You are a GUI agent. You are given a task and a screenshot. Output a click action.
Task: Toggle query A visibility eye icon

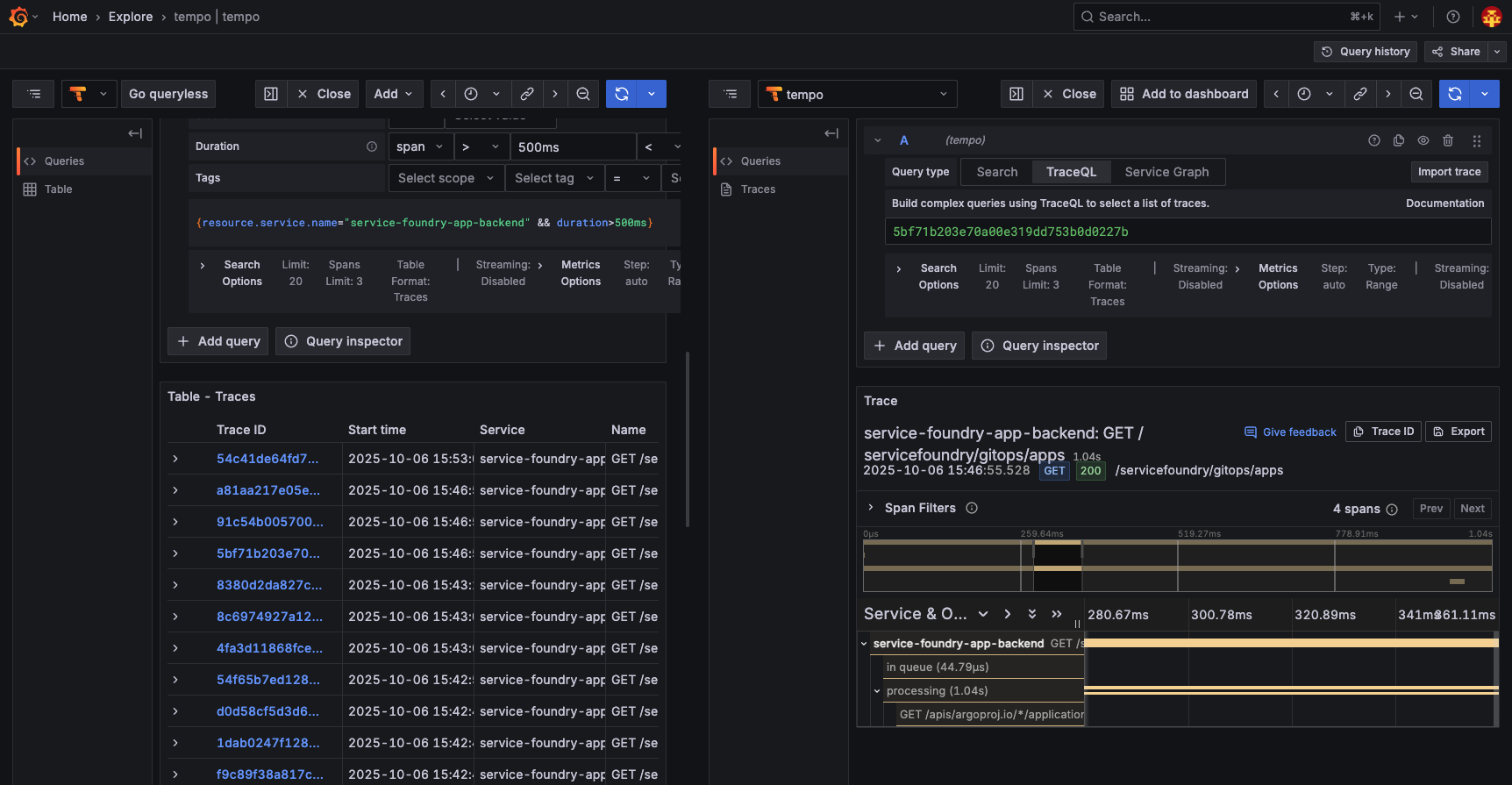click(1423, 140)
